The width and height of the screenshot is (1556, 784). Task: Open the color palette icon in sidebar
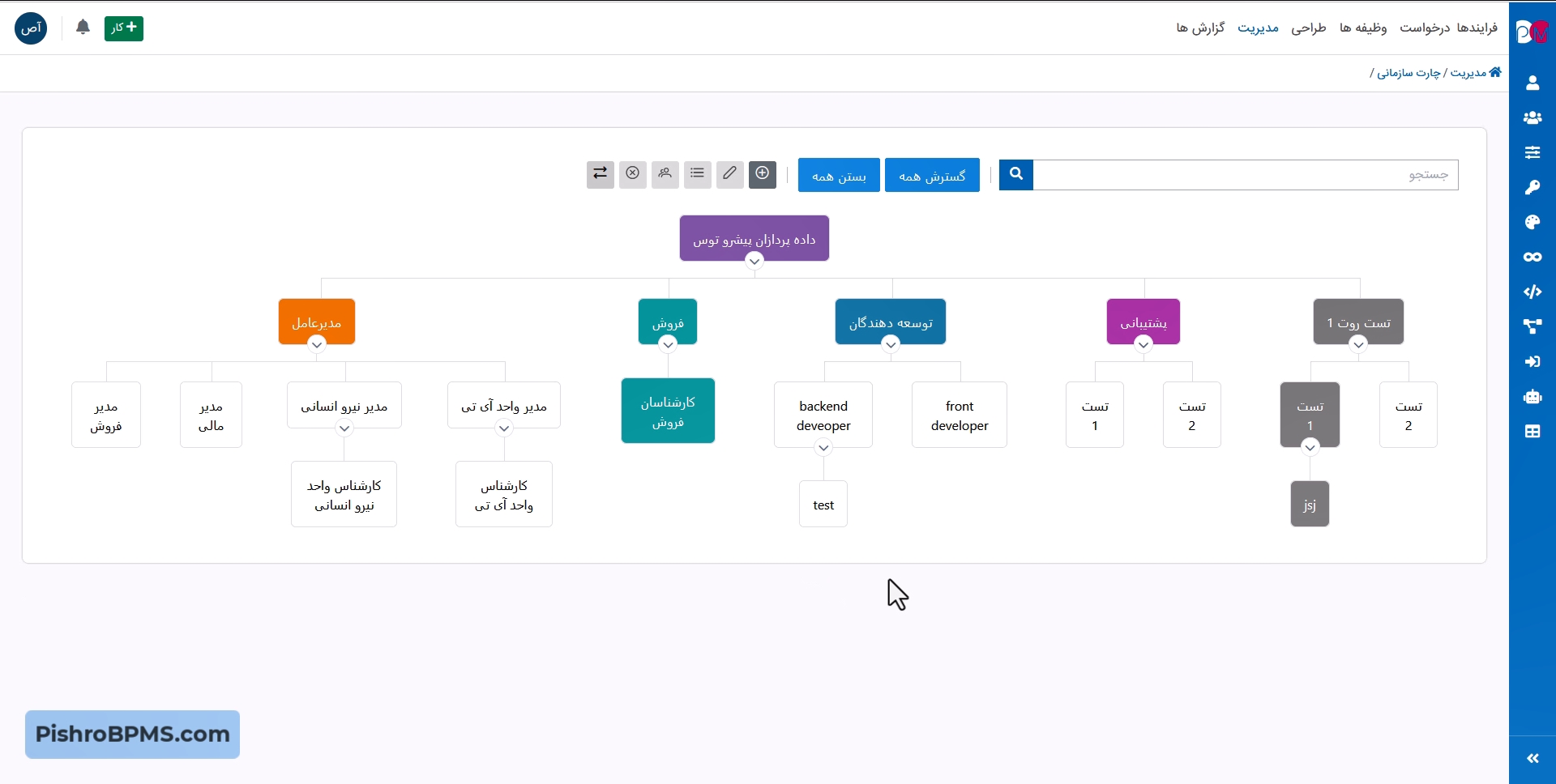pyautogui.click(x=1532, y=223)
